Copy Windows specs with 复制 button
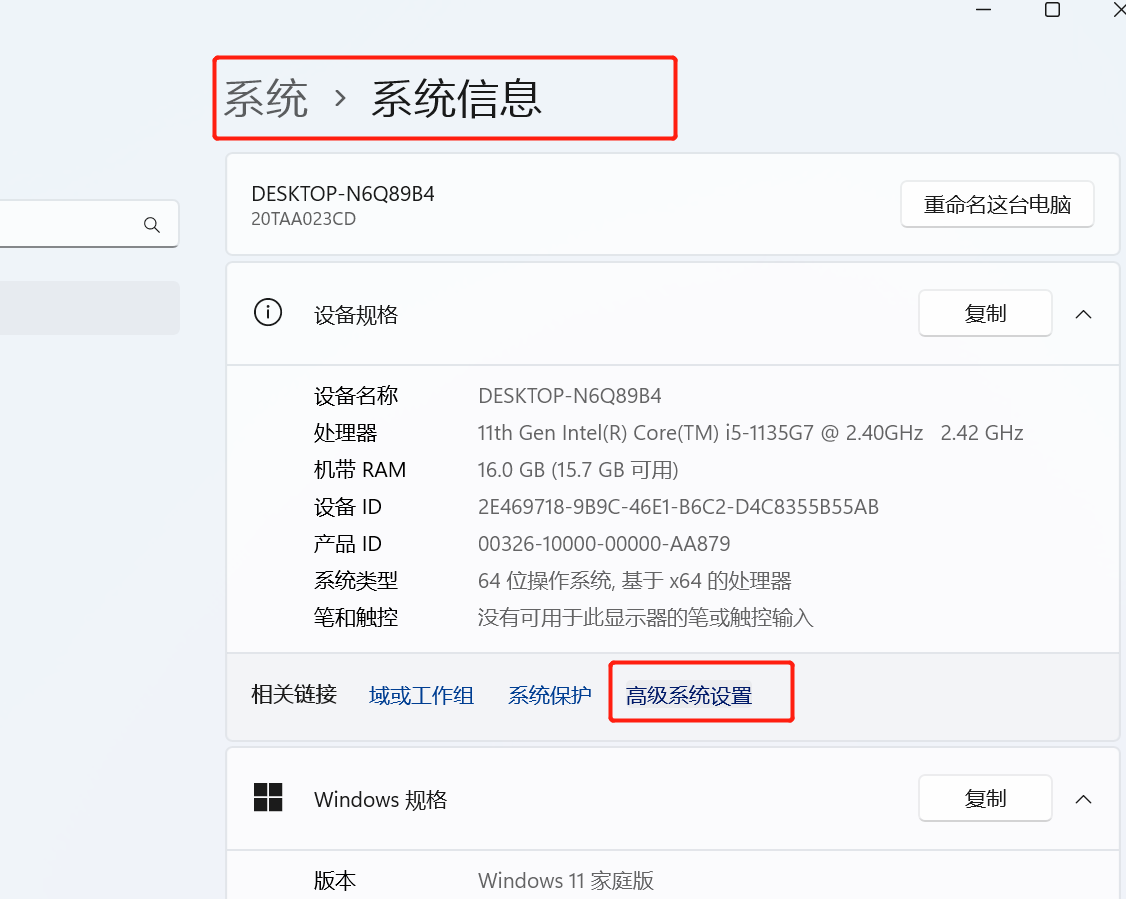The width and height of the screenshot is (1126, 899). [985, 798]
